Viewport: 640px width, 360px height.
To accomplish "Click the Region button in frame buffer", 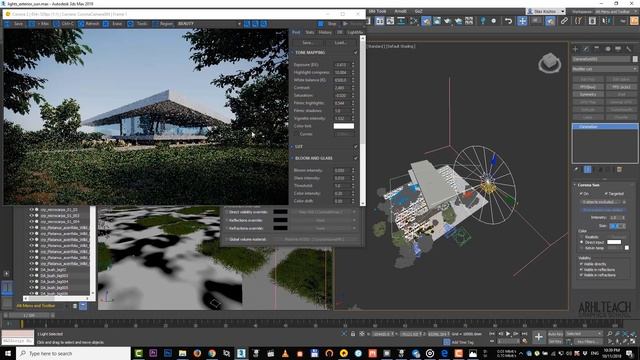I will point(162,24).
